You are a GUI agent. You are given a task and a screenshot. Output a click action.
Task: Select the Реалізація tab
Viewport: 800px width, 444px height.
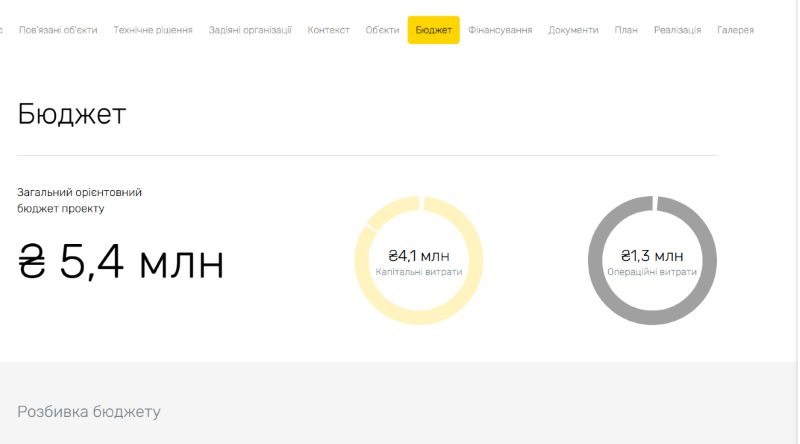click(677, 30)
